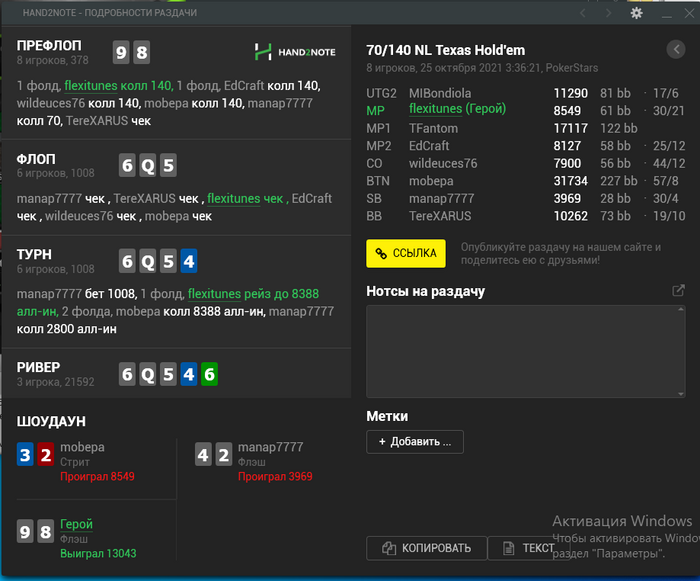Select EdCraft in player list
Viewport: 700px width, 581px height.
click(429, 146)
